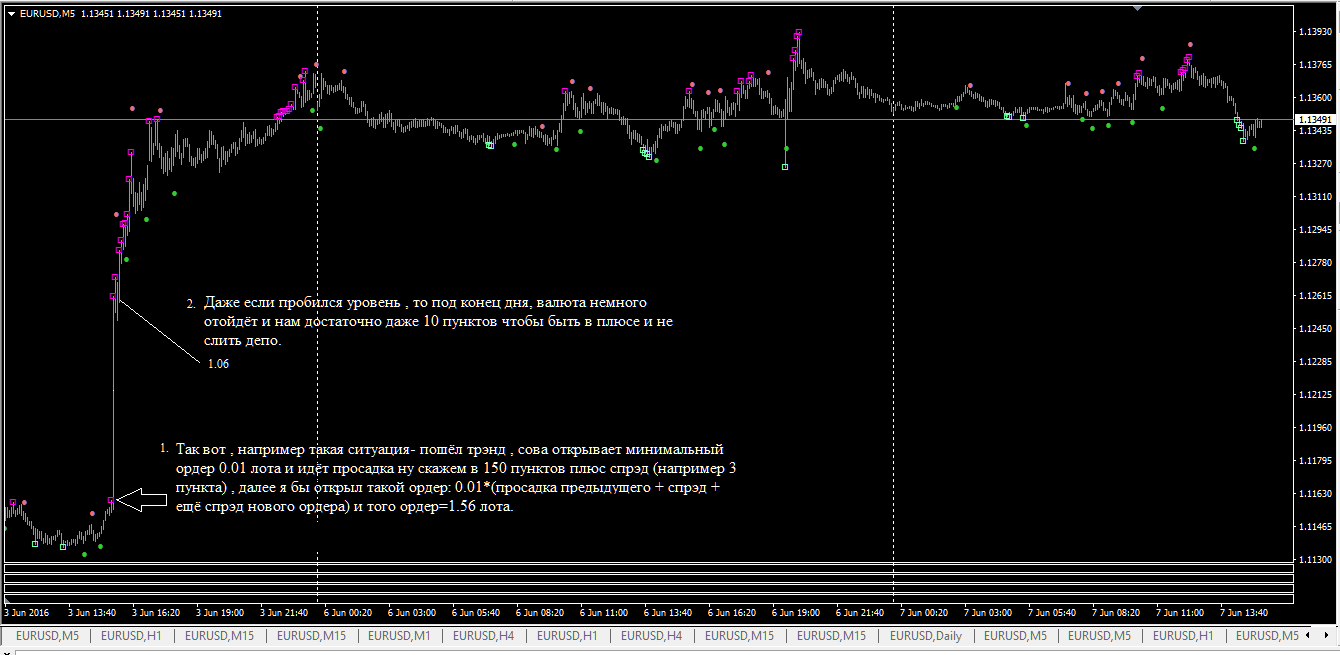Click the 7 Jun 03:00 time label

988,612
